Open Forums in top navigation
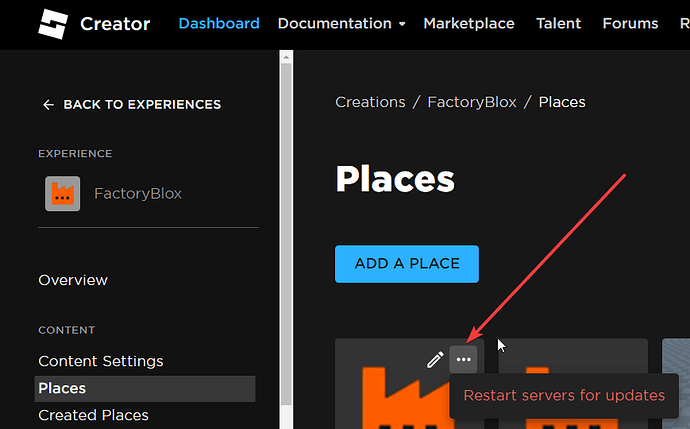The width and height of the screenshot is (690, 429). [x=630, y=23]
